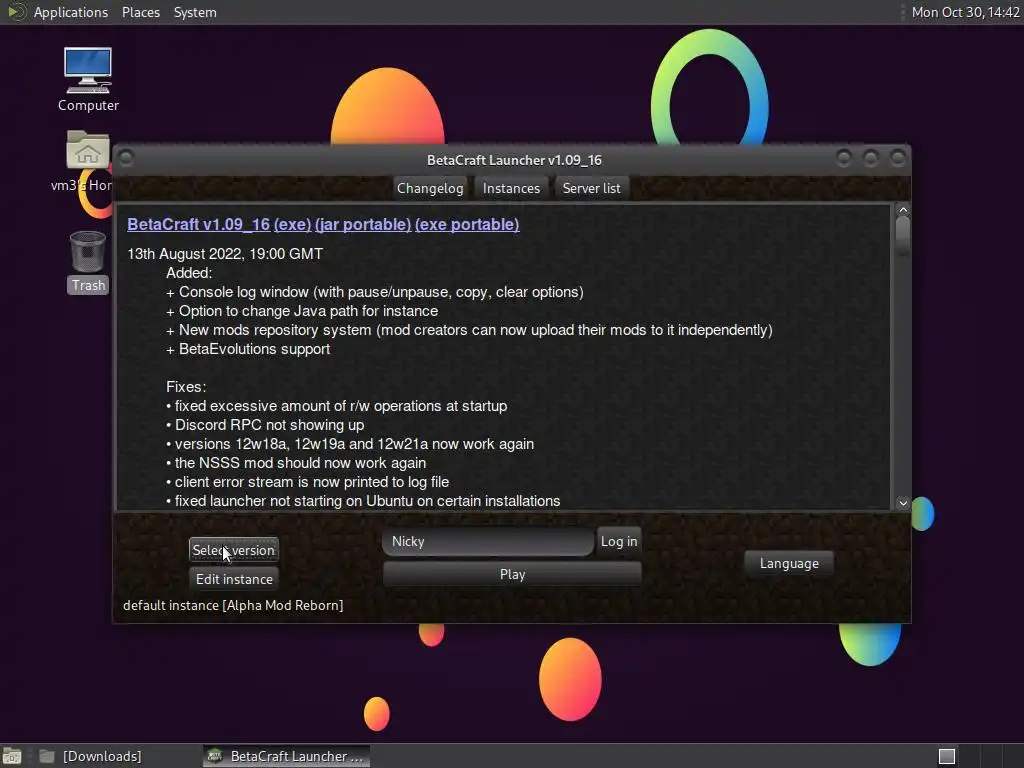Click the changelog scrollbar thumb
Image resolution: width=1024 pixels, height=768 pixels.
903,236
